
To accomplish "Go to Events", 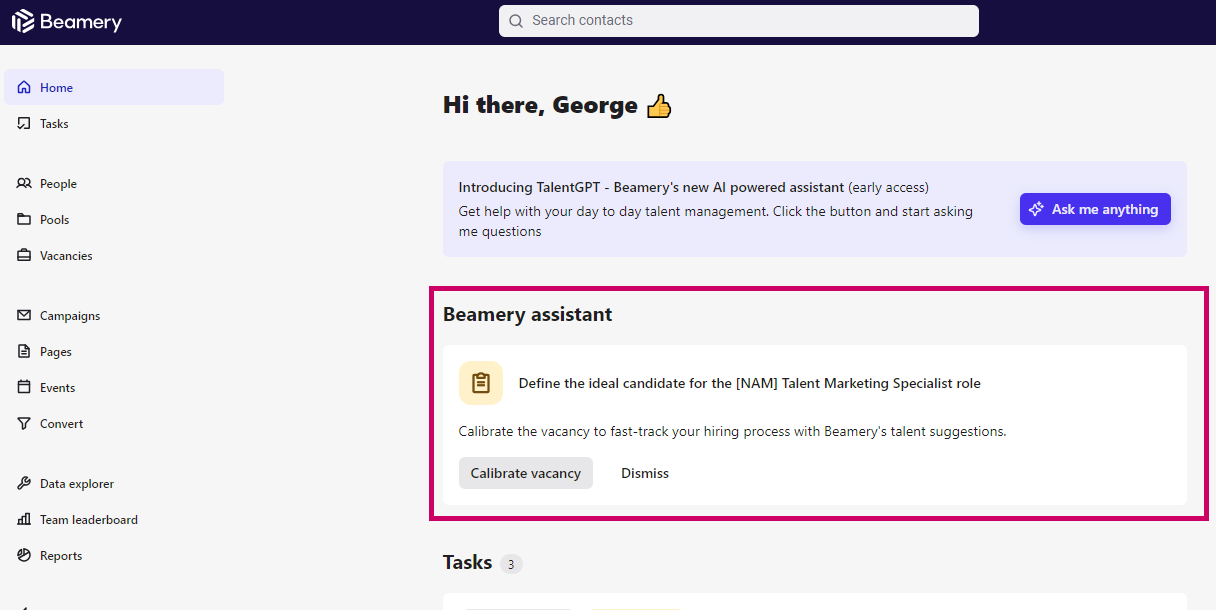I will click(x=114, y=388).
